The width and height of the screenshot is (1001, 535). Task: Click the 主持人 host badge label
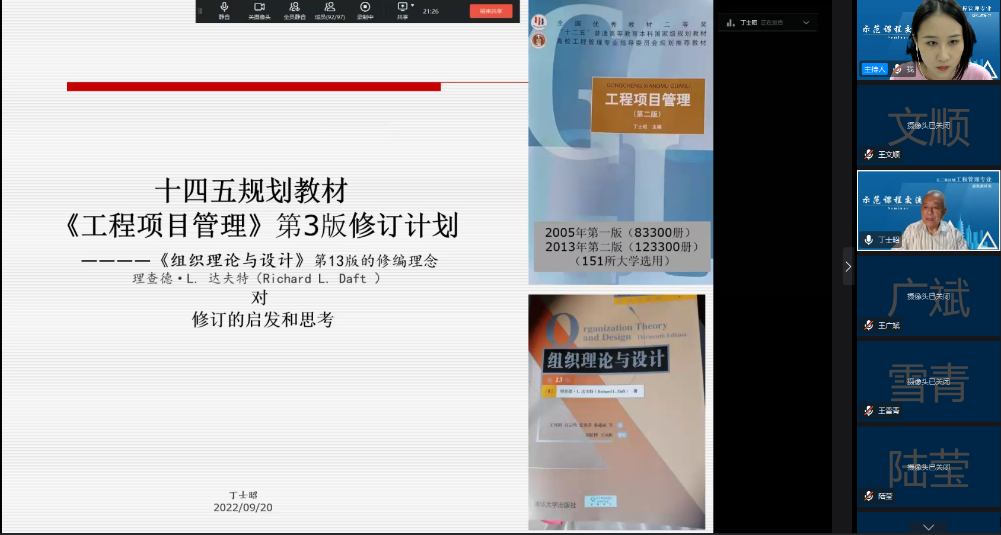(x=874, y=69)
